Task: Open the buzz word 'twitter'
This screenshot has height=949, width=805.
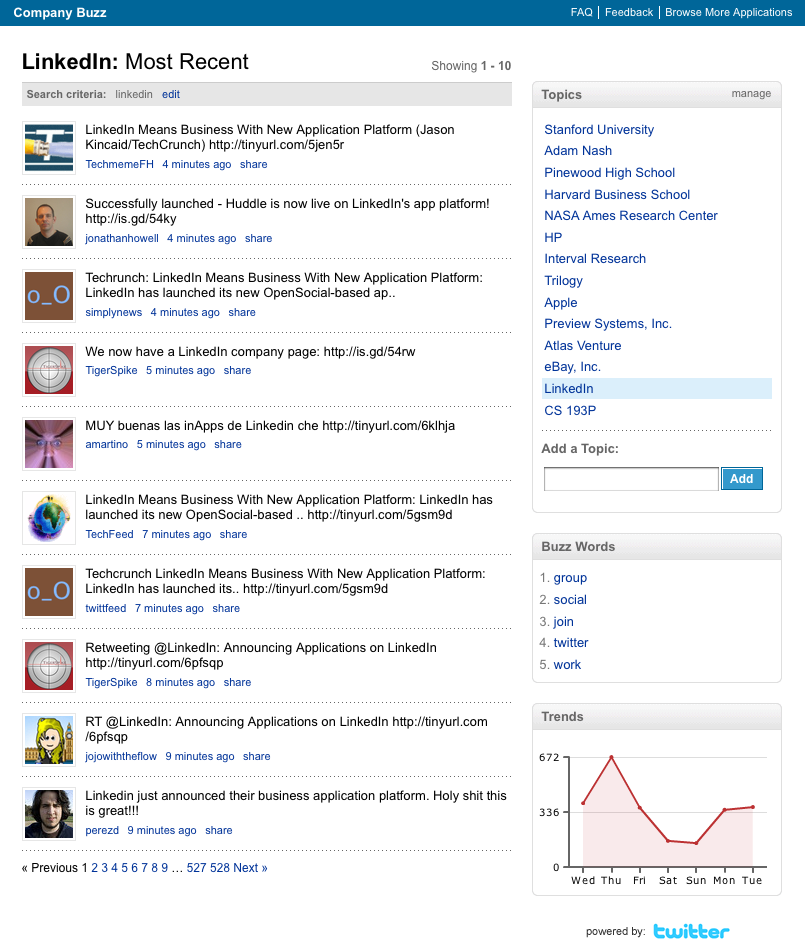Action: [x=571, y=643]
